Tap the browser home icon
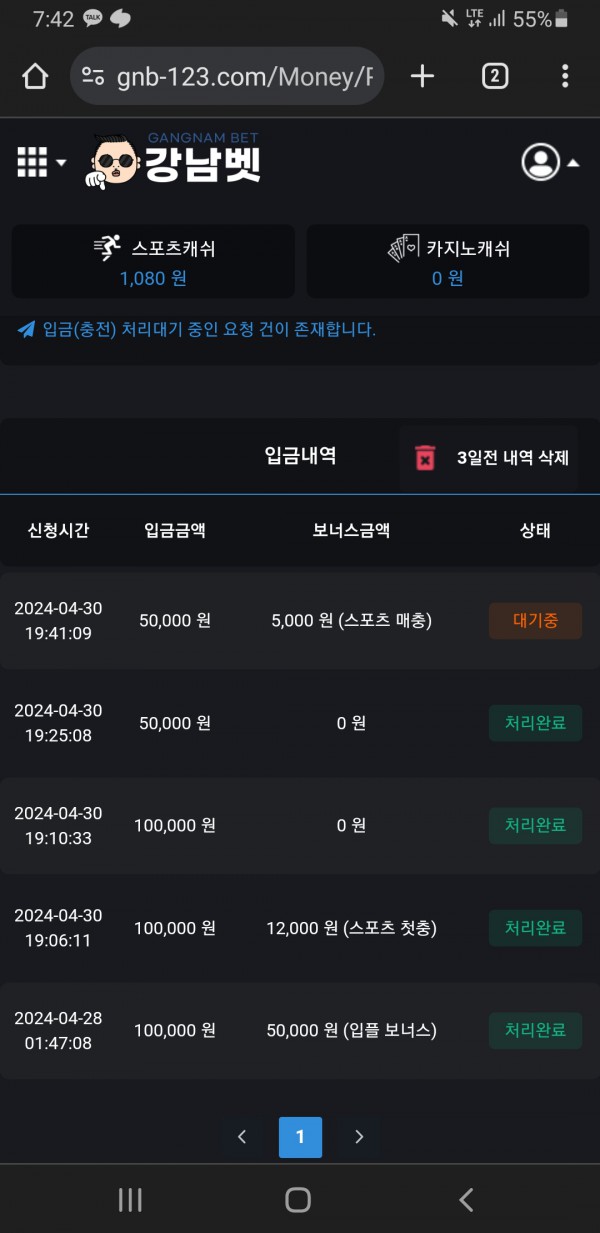 [x=35, y=76]
